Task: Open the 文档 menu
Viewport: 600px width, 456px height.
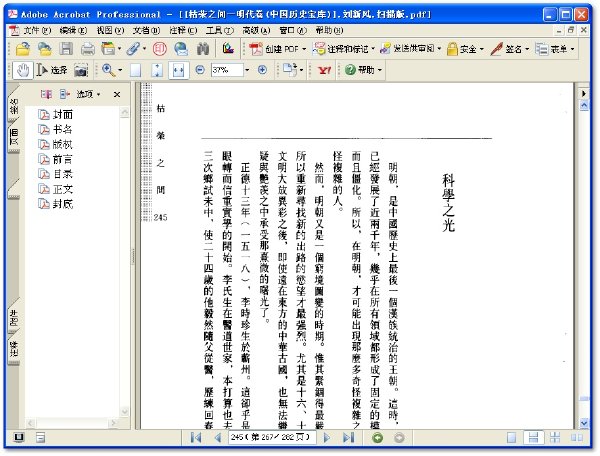Action: (146, 30)
